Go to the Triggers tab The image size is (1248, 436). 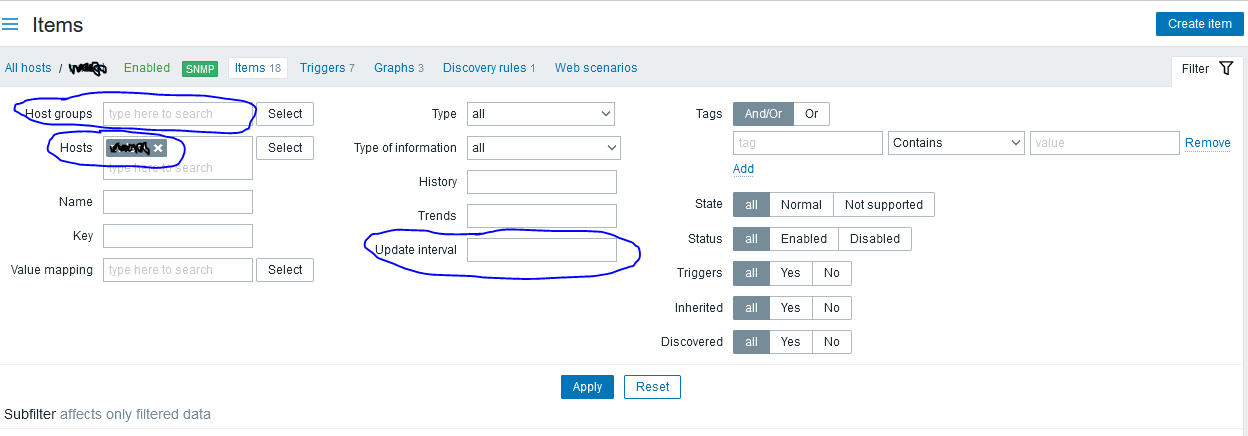(x=327, y=68)
